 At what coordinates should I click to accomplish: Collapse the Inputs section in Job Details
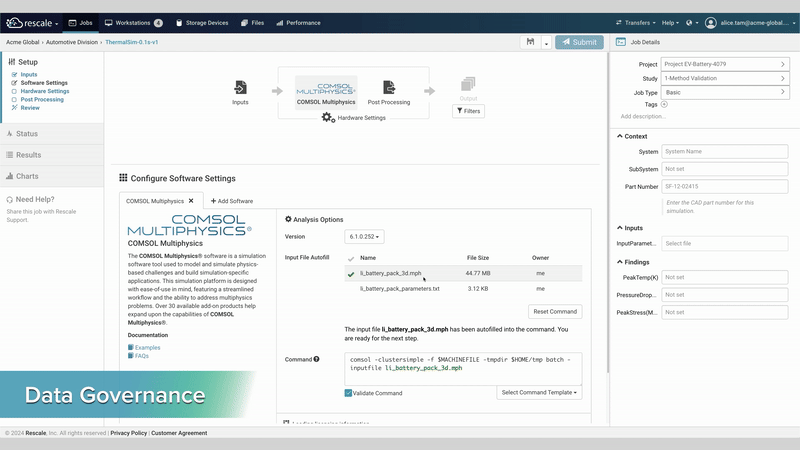click(630, 228)
